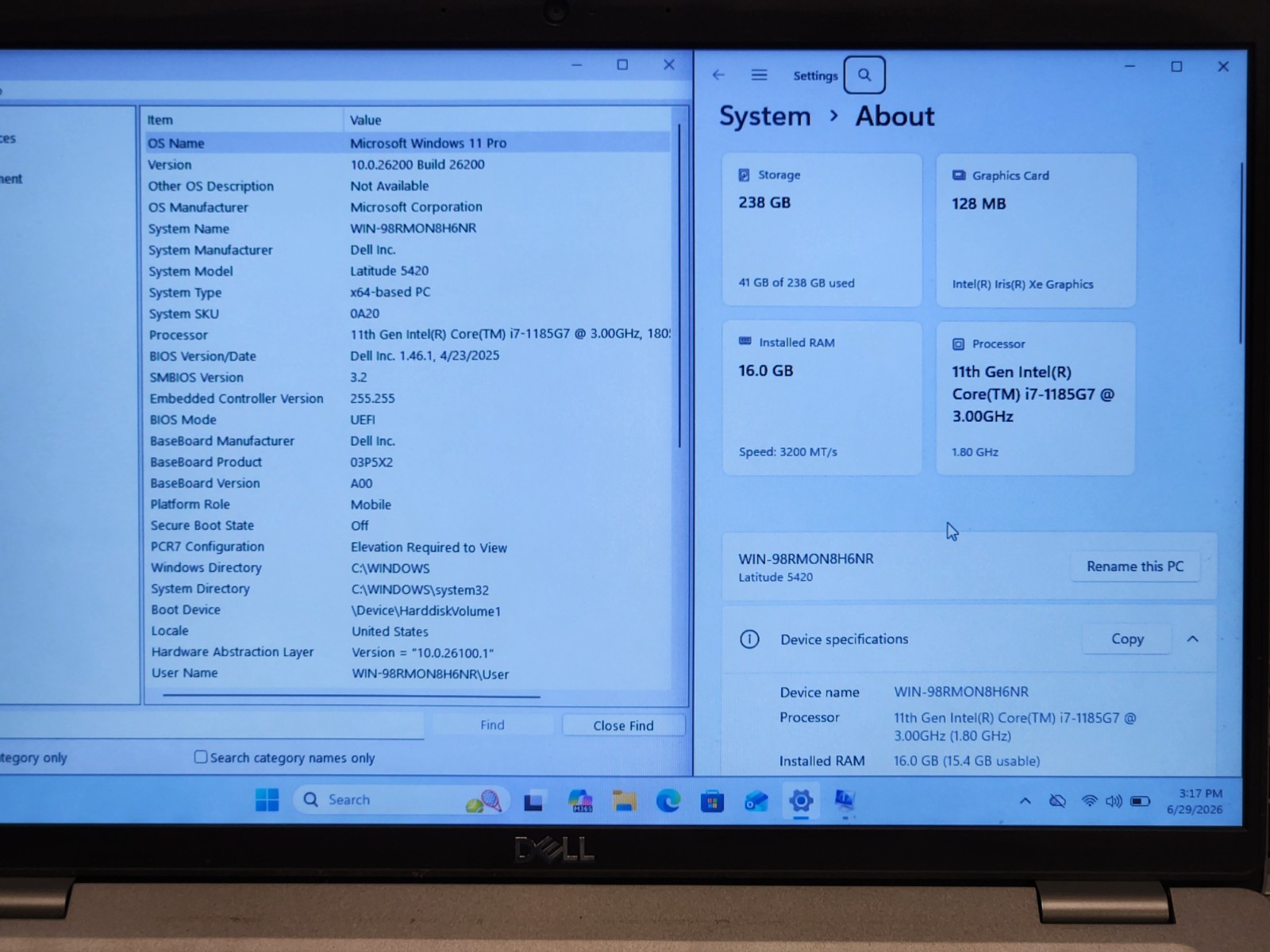Image resolution: width=1270 pixels, height=952 pixels.
Task: Open the Graphics Card info card
Action: 1036,230
